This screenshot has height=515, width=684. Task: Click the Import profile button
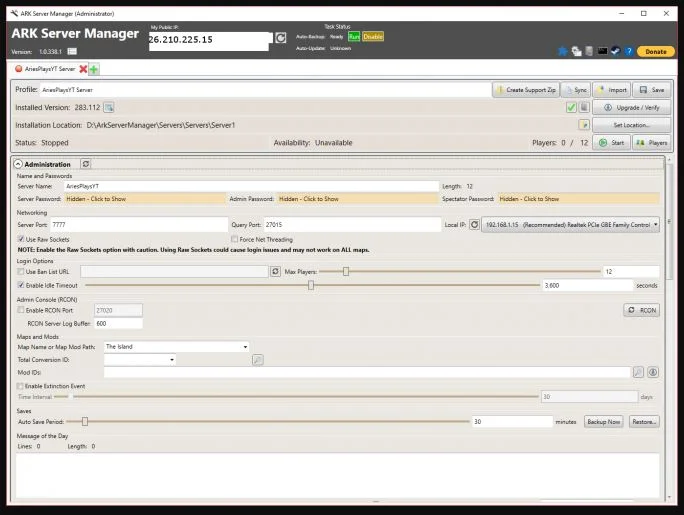tap(612, 90)
